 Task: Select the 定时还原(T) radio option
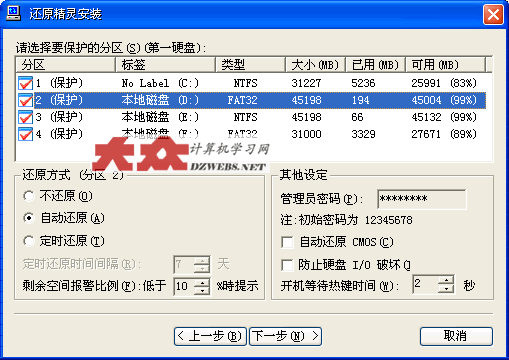tap(29, 241)
